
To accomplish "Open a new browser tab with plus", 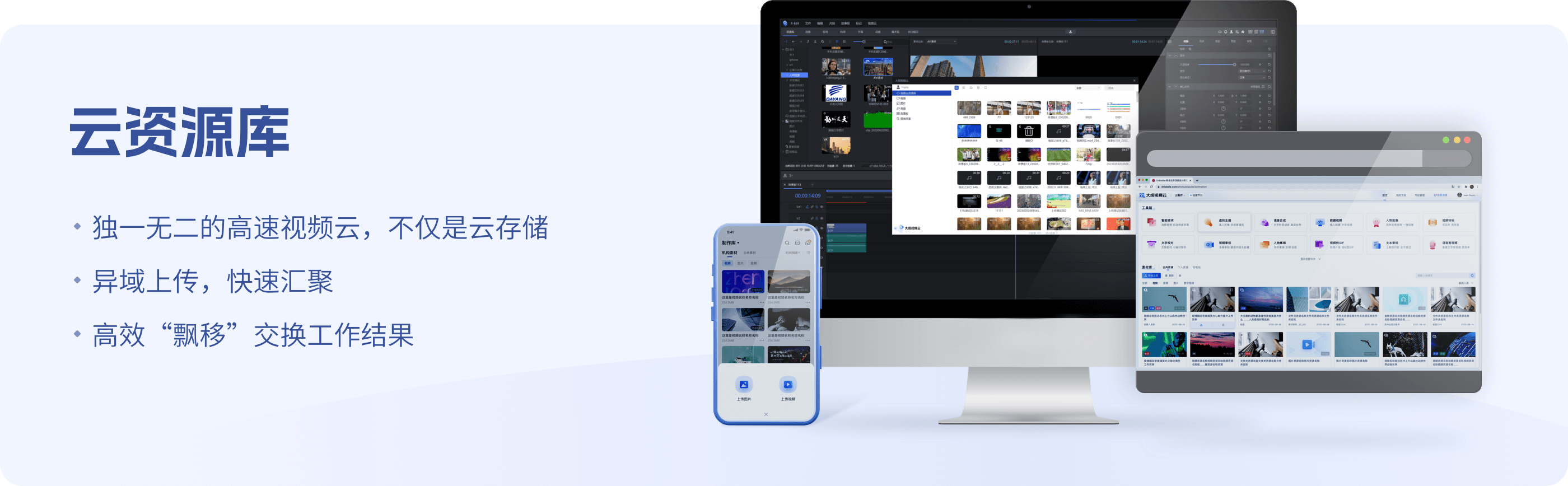I will (1197, 180).
